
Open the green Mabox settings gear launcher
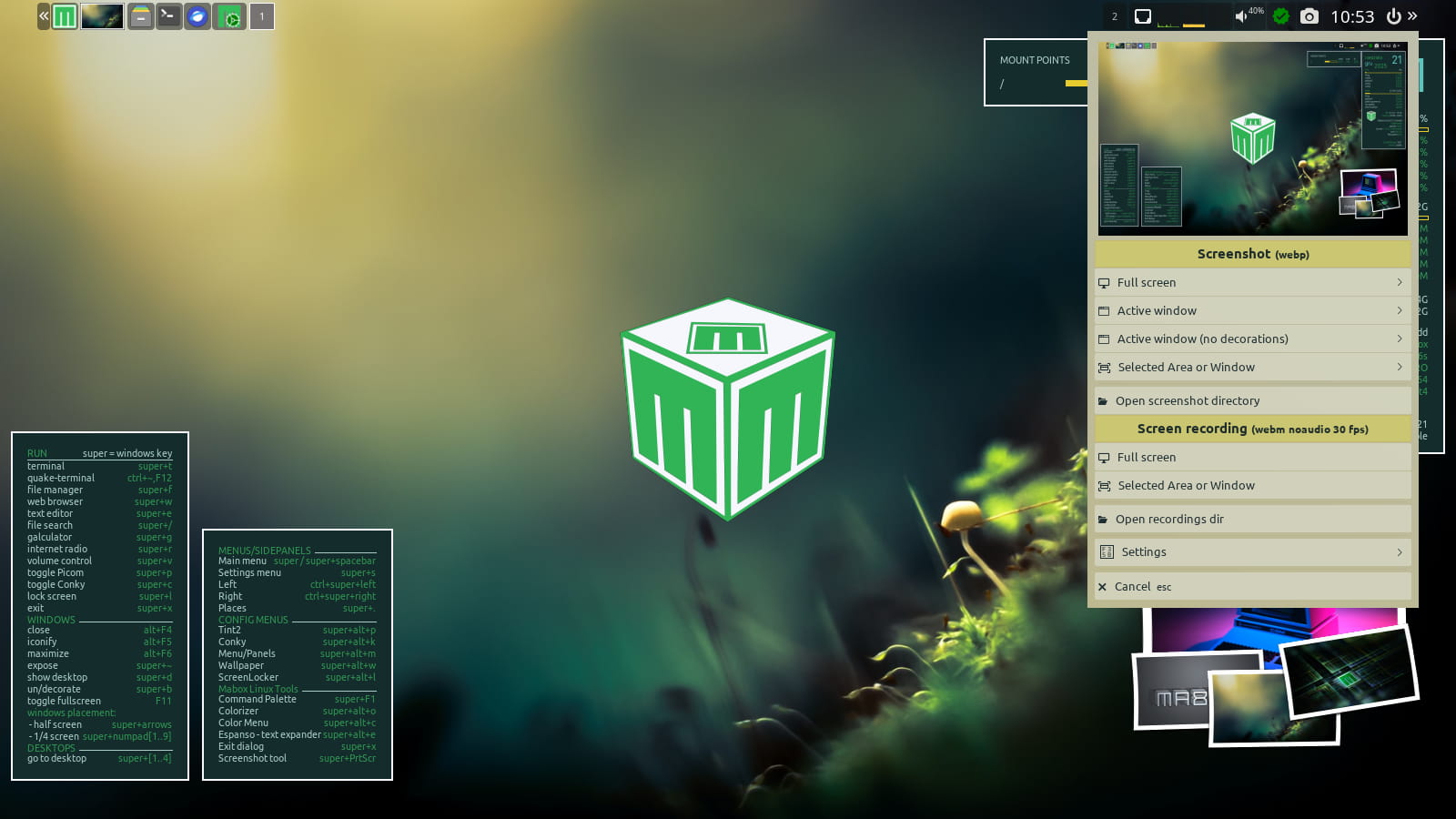click(x=231, y=16)
